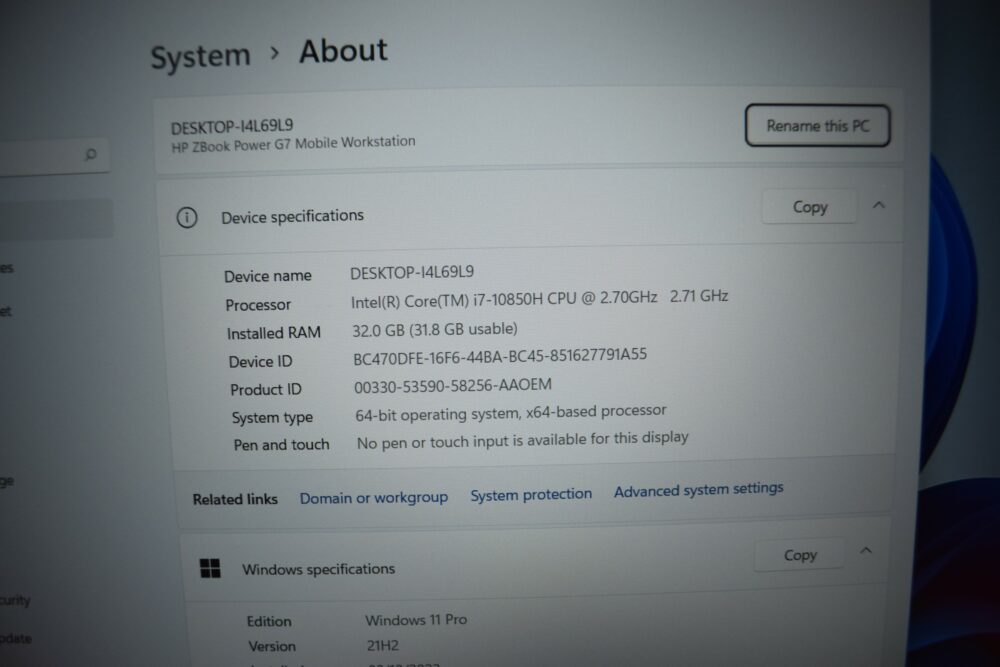This screenshot has height=667, width=1000.
Task: Open the Domain or workgroup link
Action: (374, 497)
